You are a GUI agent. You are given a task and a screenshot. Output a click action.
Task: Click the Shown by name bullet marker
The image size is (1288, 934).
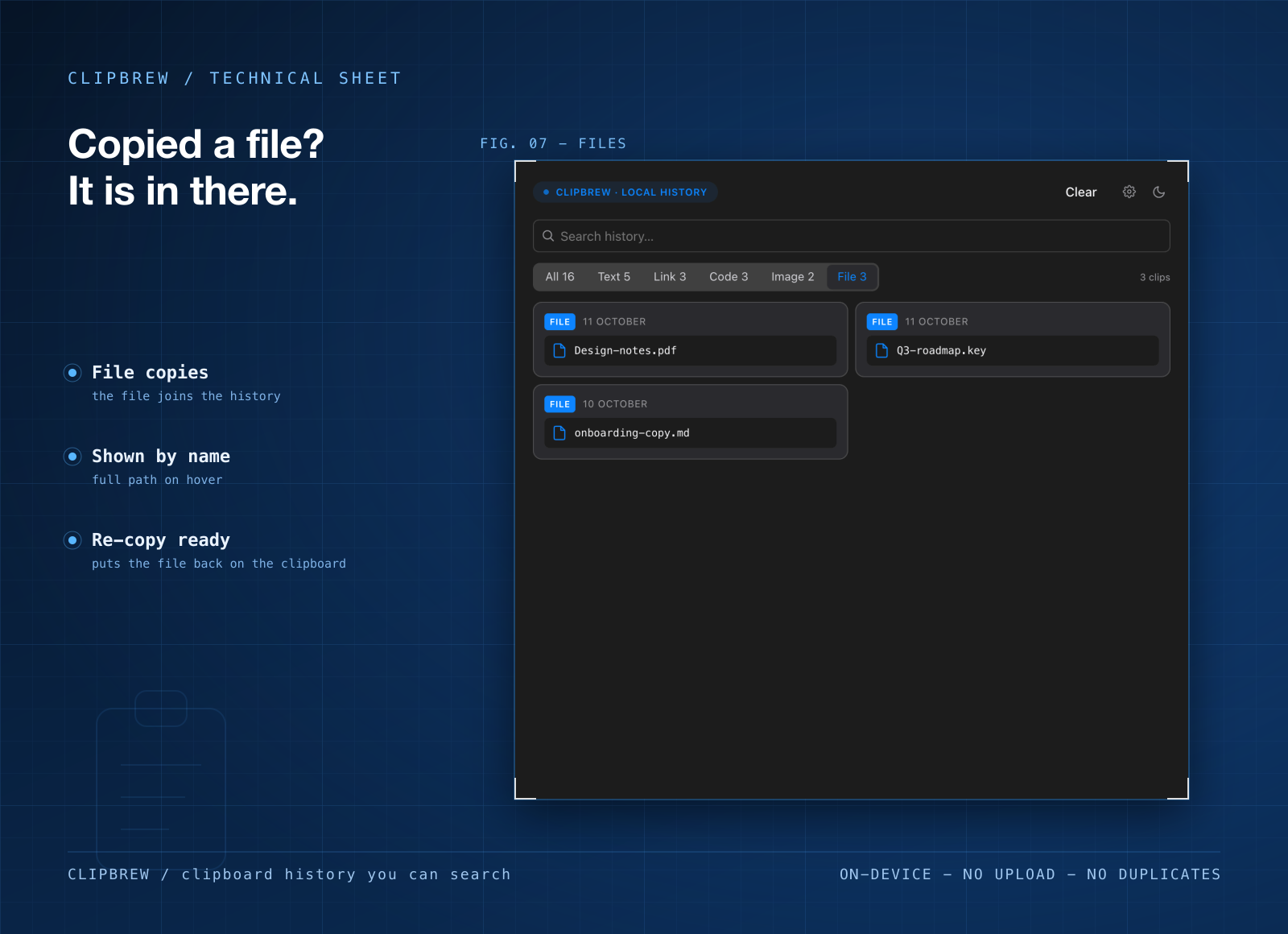pyautogui.click(x=72, y=457)
